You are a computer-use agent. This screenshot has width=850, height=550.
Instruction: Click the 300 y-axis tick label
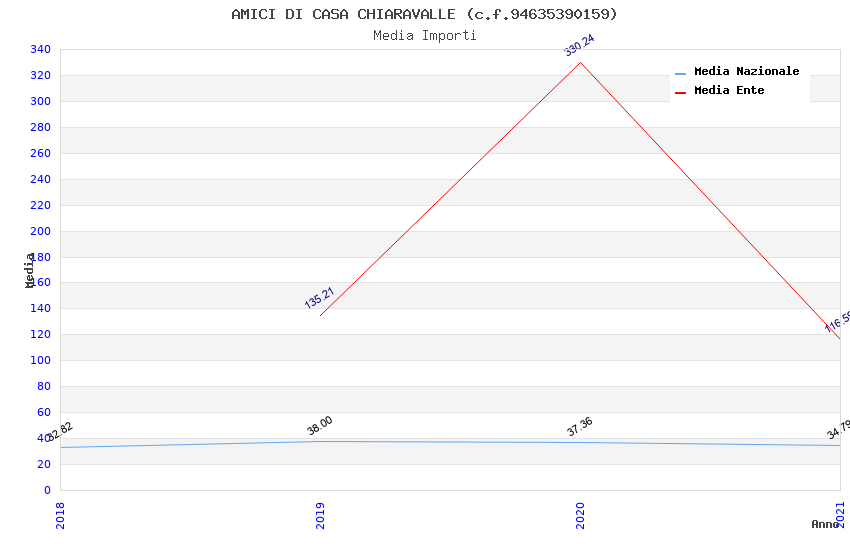tap(41, 101)
